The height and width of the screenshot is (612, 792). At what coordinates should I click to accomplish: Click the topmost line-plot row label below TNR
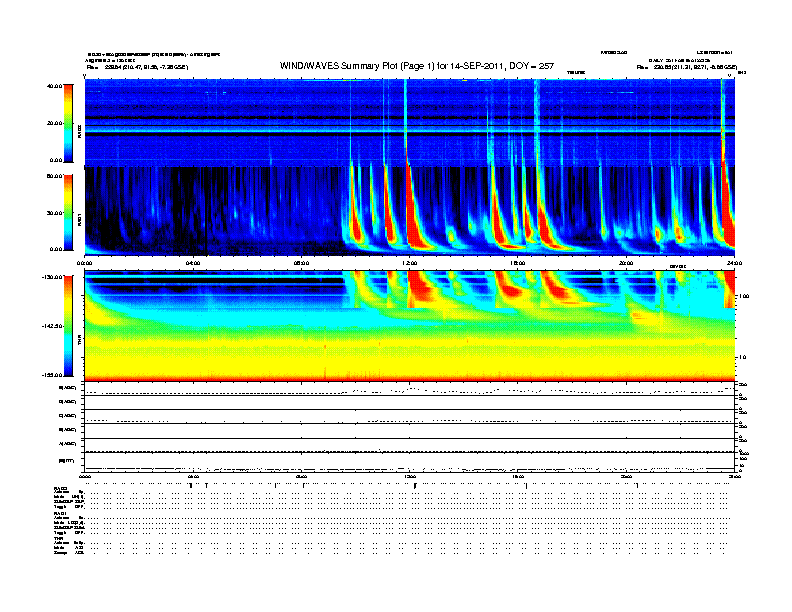click(x=68, y=388)
